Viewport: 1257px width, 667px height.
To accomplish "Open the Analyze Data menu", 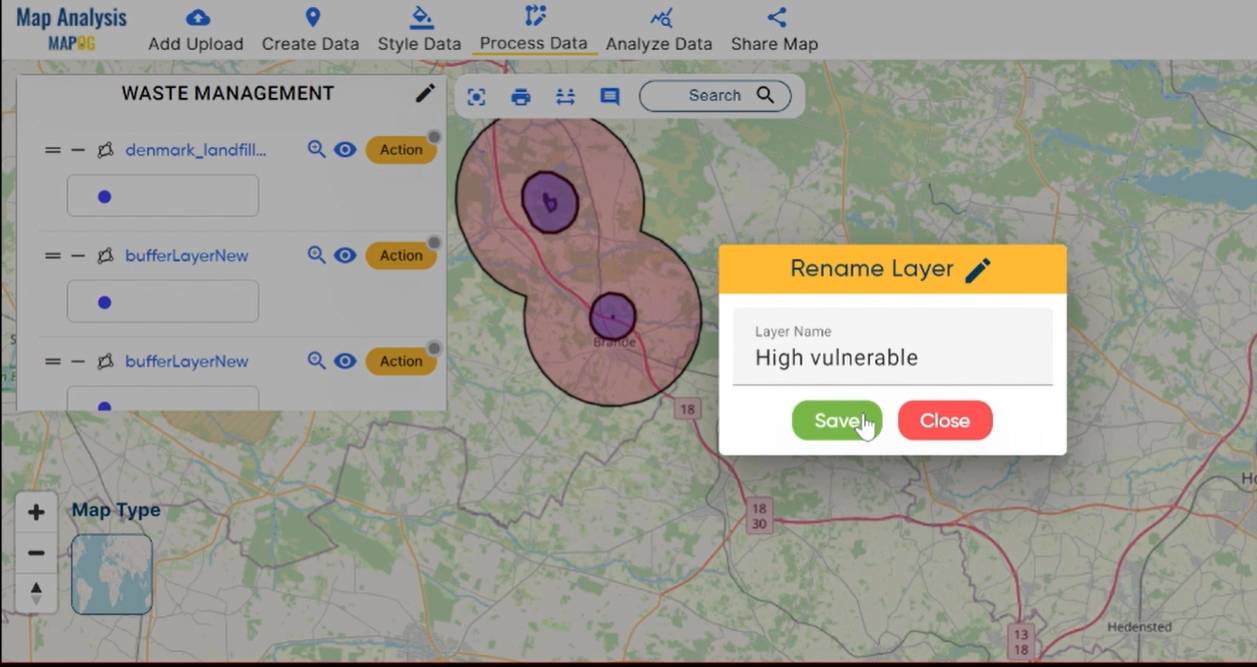I will coord(659,30).
